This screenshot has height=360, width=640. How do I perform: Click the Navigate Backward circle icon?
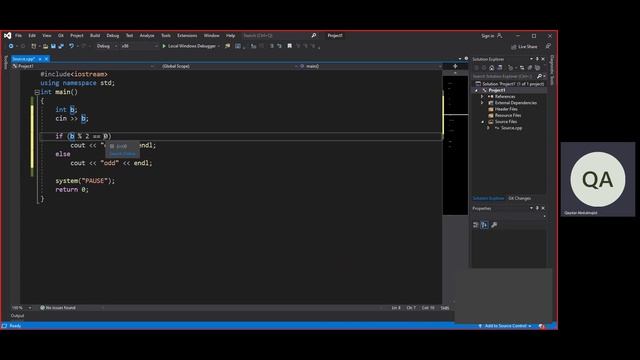tap(11, 47)
